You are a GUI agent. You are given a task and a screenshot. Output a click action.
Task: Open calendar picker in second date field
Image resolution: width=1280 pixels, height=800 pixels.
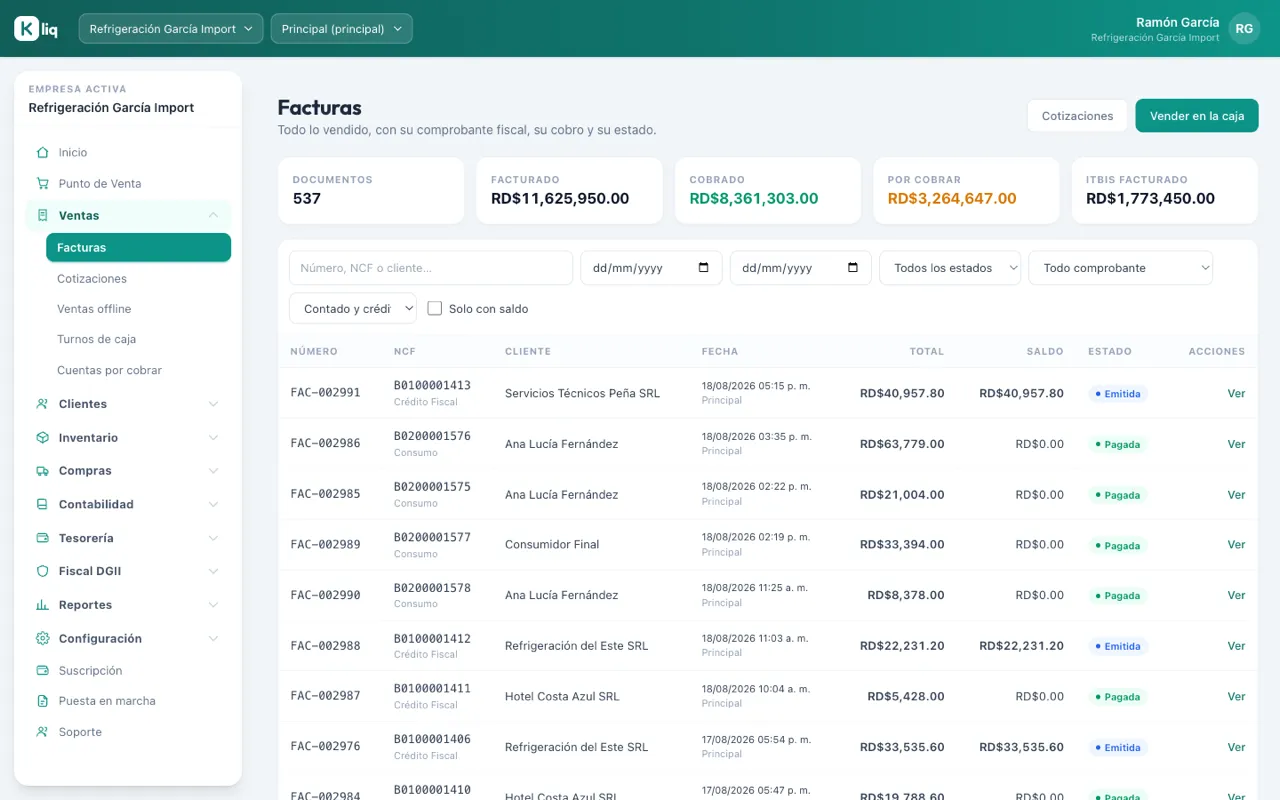pos(853,268)
